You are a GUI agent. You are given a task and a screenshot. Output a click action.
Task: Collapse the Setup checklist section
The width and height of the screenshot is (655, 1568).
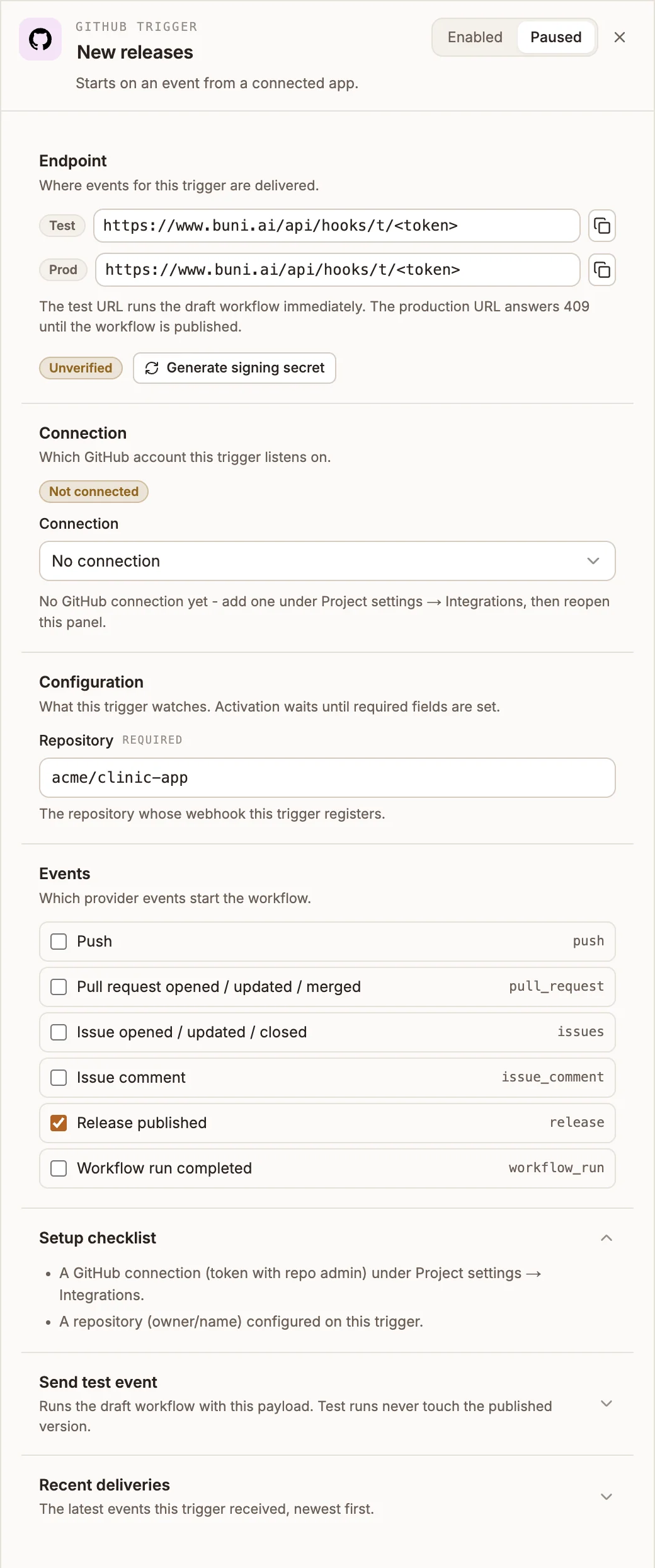(607, 1238)
